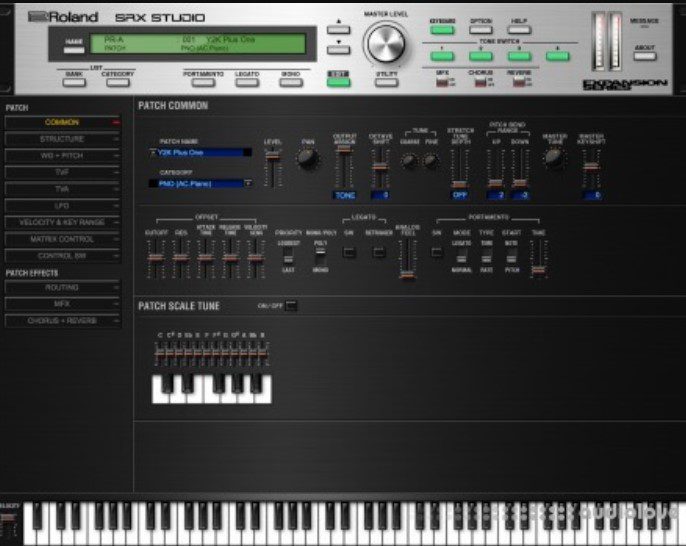Click the Fine tune knob
Viewport: 686px width, 546px height.
(431, 161)
